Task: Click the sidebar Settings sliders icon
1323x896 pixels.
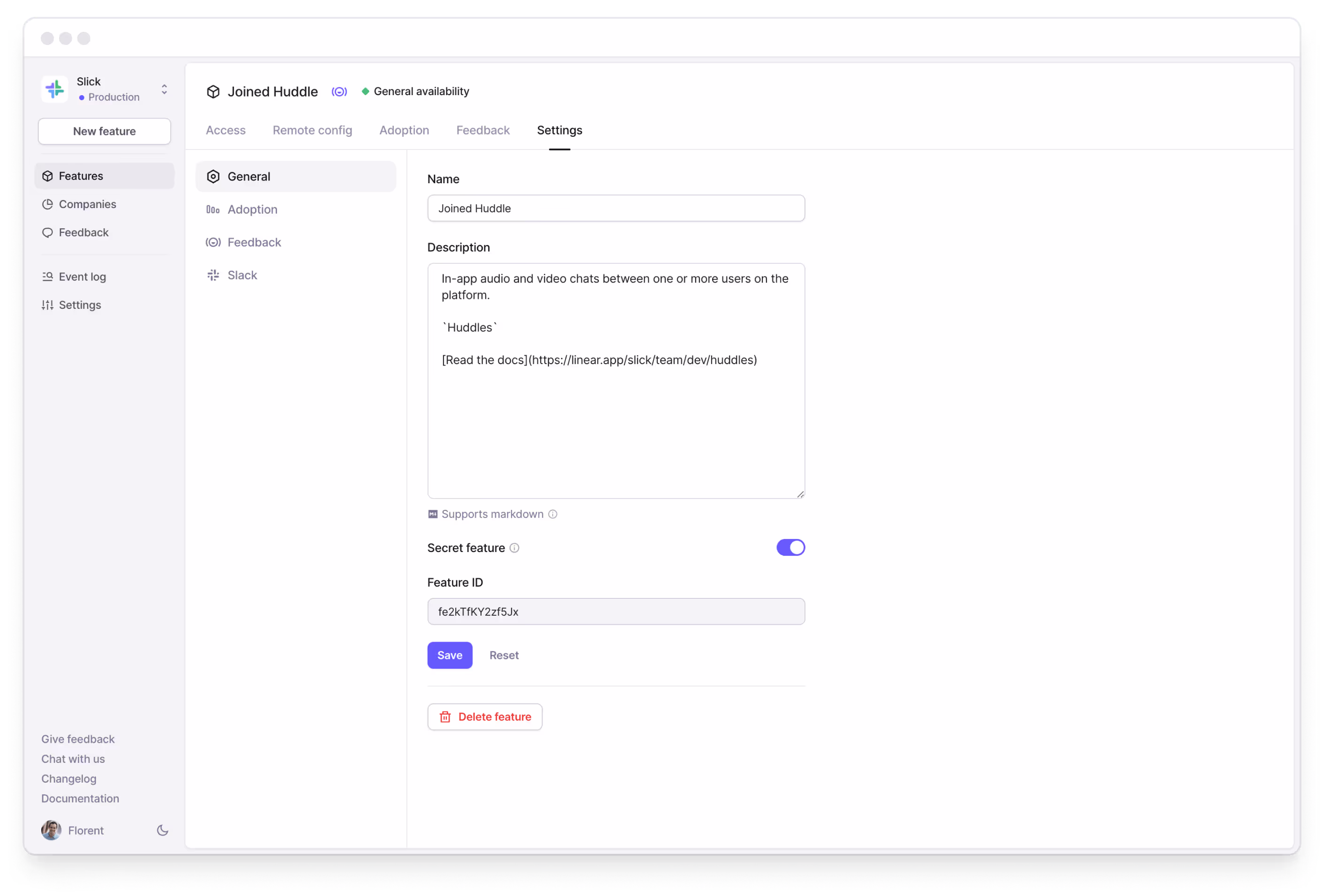Action: tap(48, 306)
